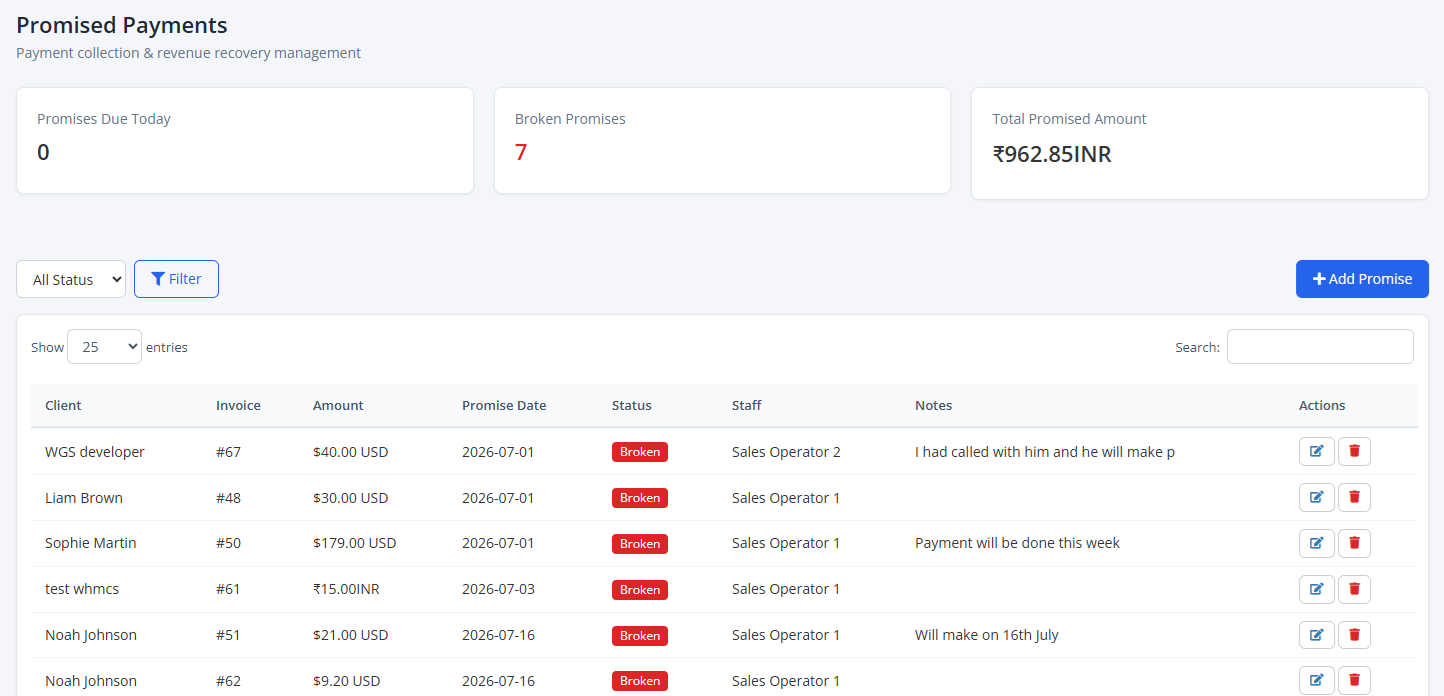Sort table by Amount column header

pyautogui.click(x=338, y=406)
